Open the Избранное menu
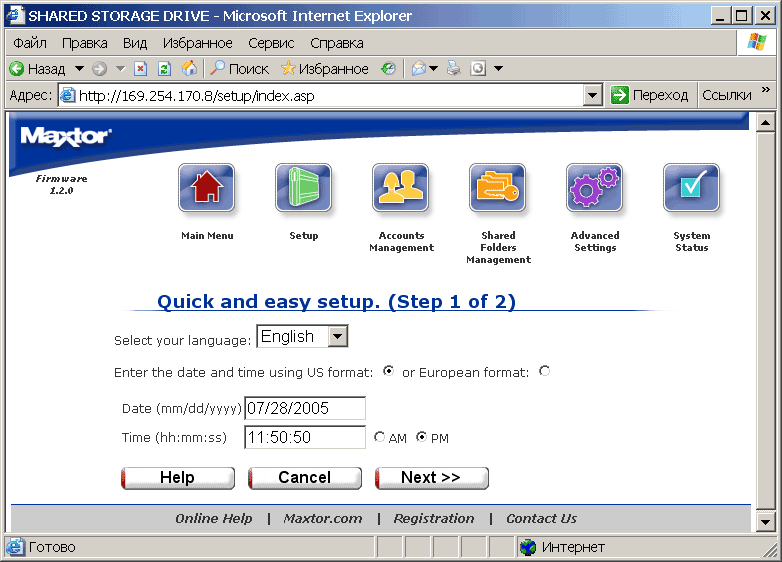The height and width of the screenshot is (562, 782). (197, 43)
